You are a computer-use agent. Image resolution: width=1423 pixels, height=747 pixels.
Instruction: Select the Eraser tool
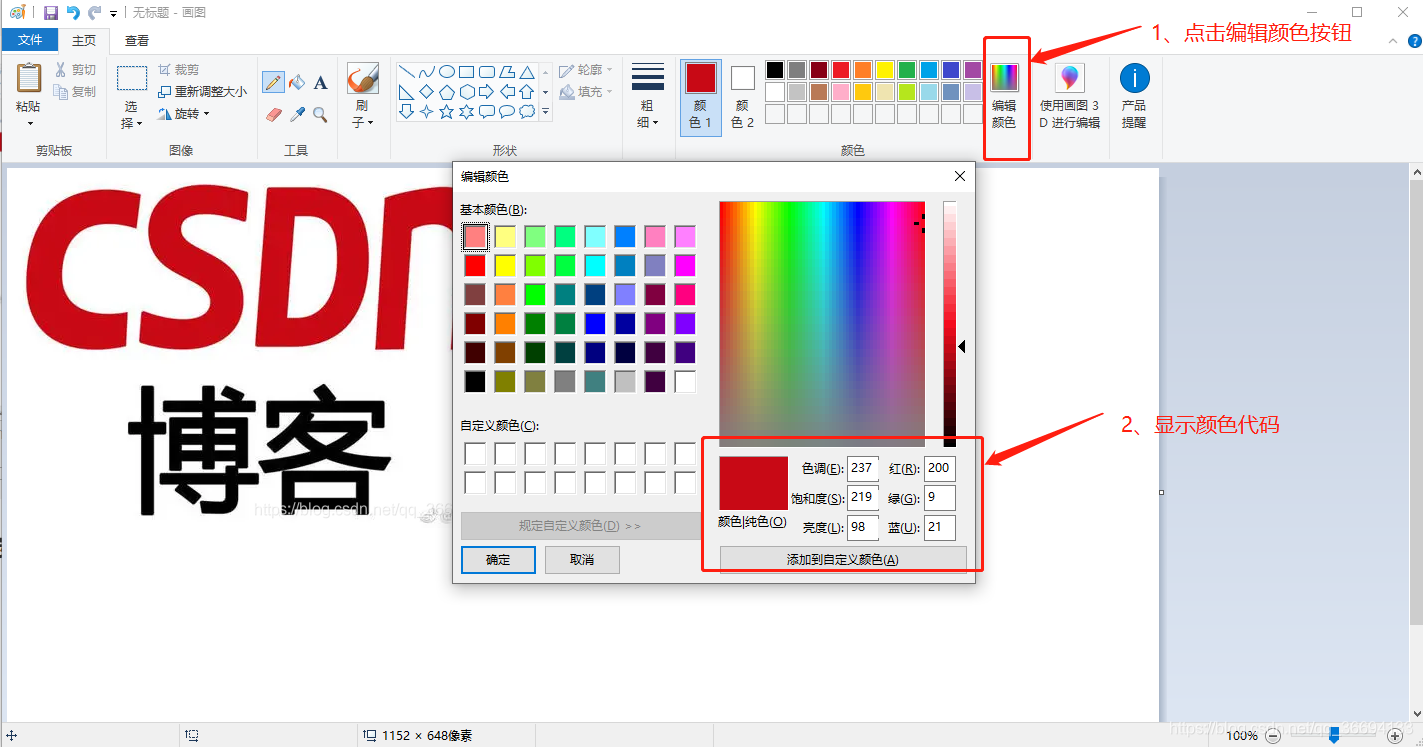click(x=274, y=115)
